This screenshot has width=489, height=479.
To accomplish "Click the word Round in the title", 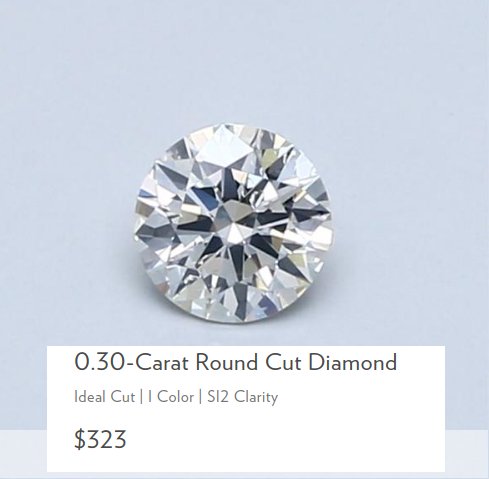I will [227, 362].
